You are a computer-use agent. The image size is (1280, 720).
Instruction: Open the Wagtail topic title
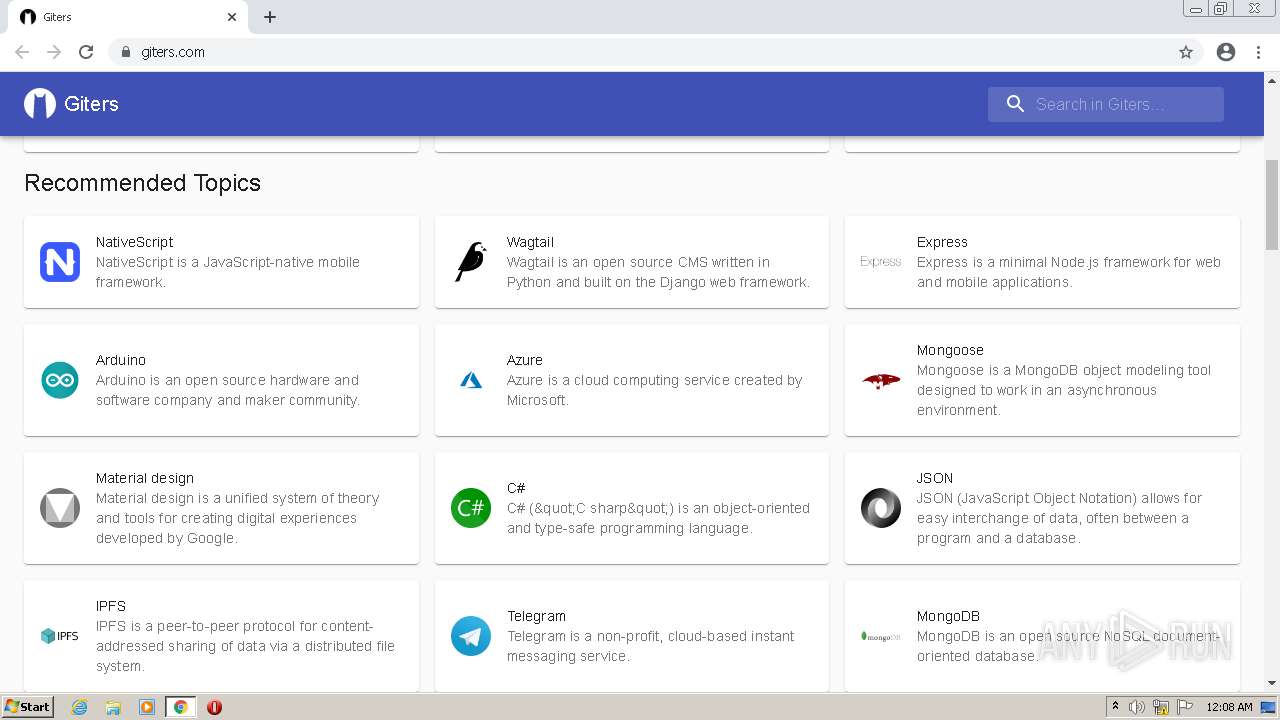530,242
